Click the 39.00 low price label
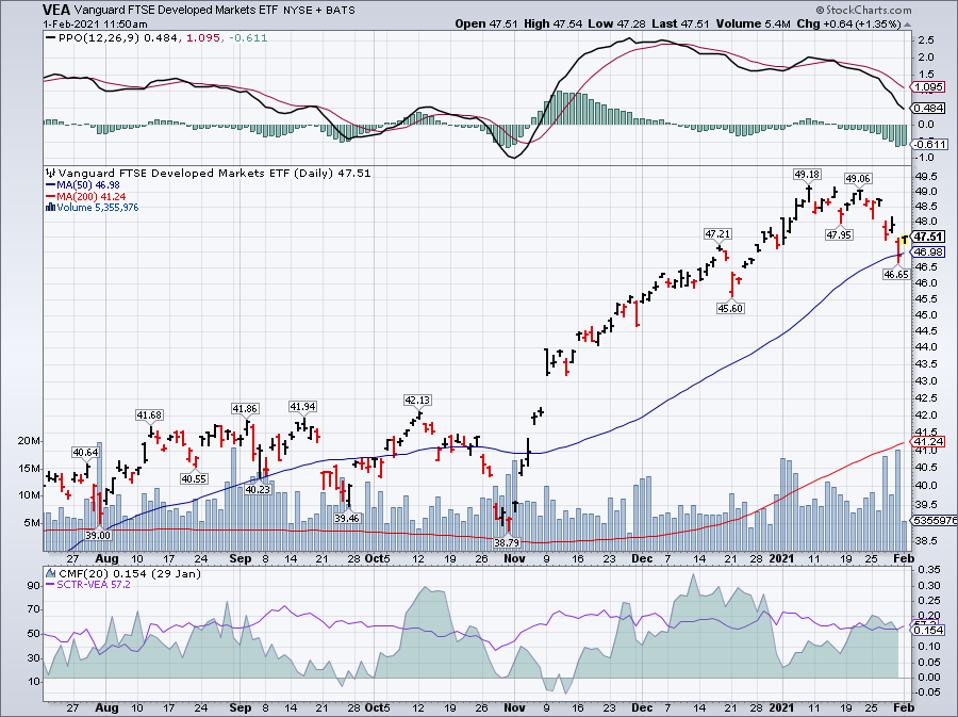Image resolution: width=958 pixels, height=717 pixels. point(98,536)
